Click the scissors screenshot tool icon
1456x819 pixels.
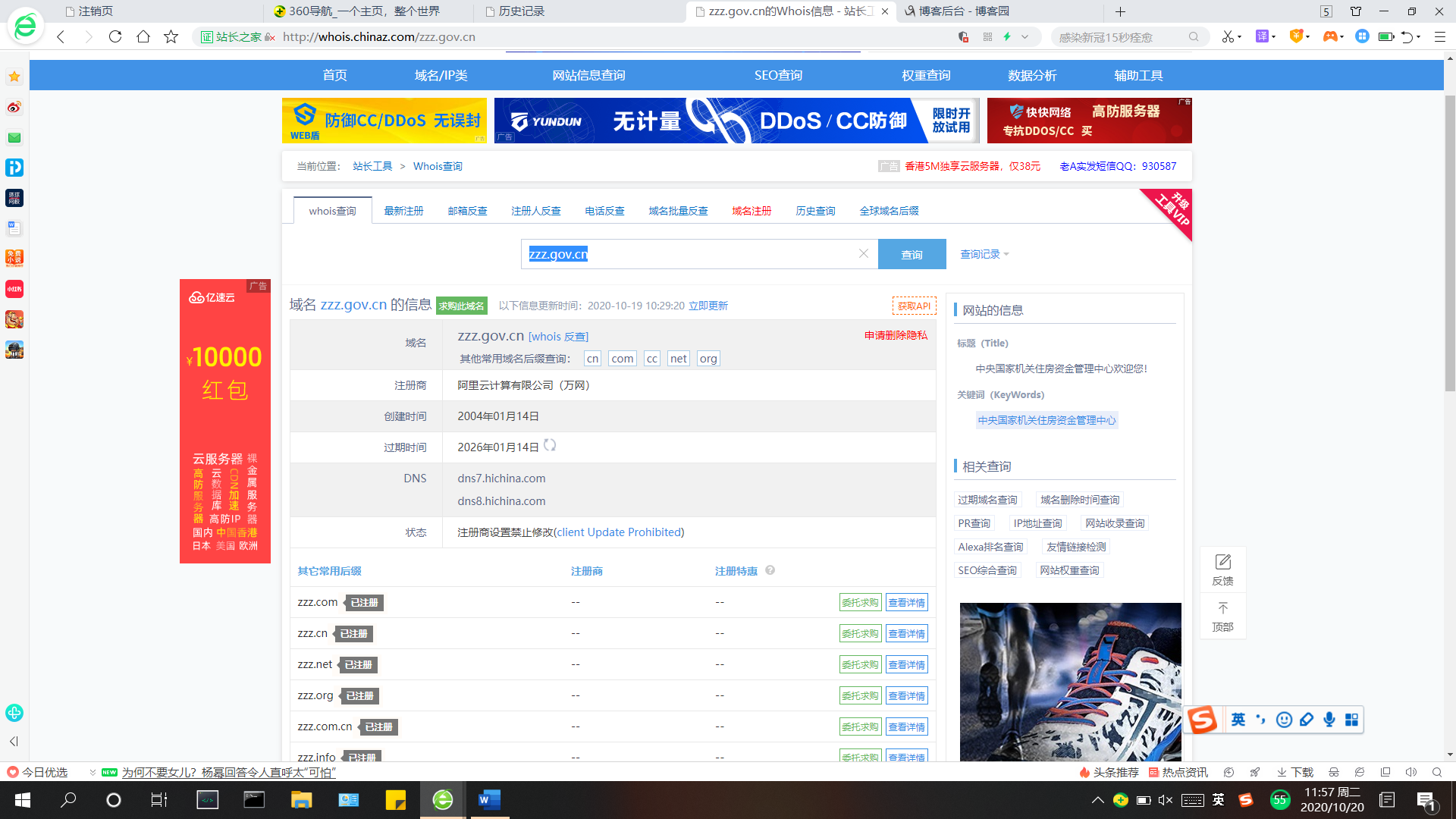(x=1227, y=36)
